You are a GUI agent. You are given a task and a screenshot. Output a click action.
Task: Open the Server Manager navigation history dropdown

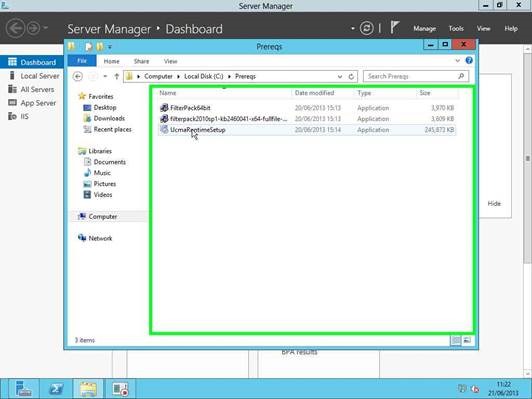(45, 28)
